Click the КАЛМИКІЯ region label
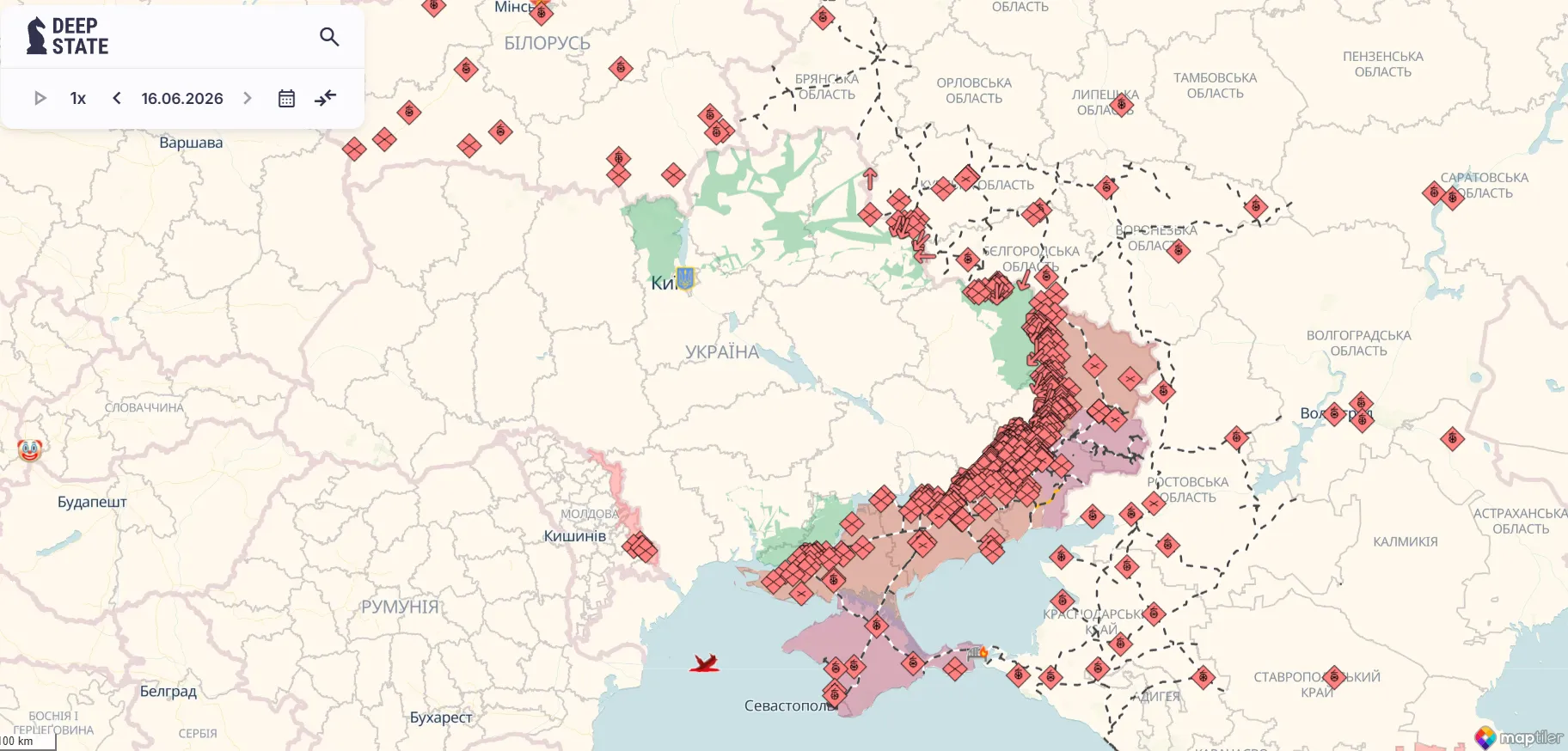The image size is (1568, 751). click(1406, 541)
